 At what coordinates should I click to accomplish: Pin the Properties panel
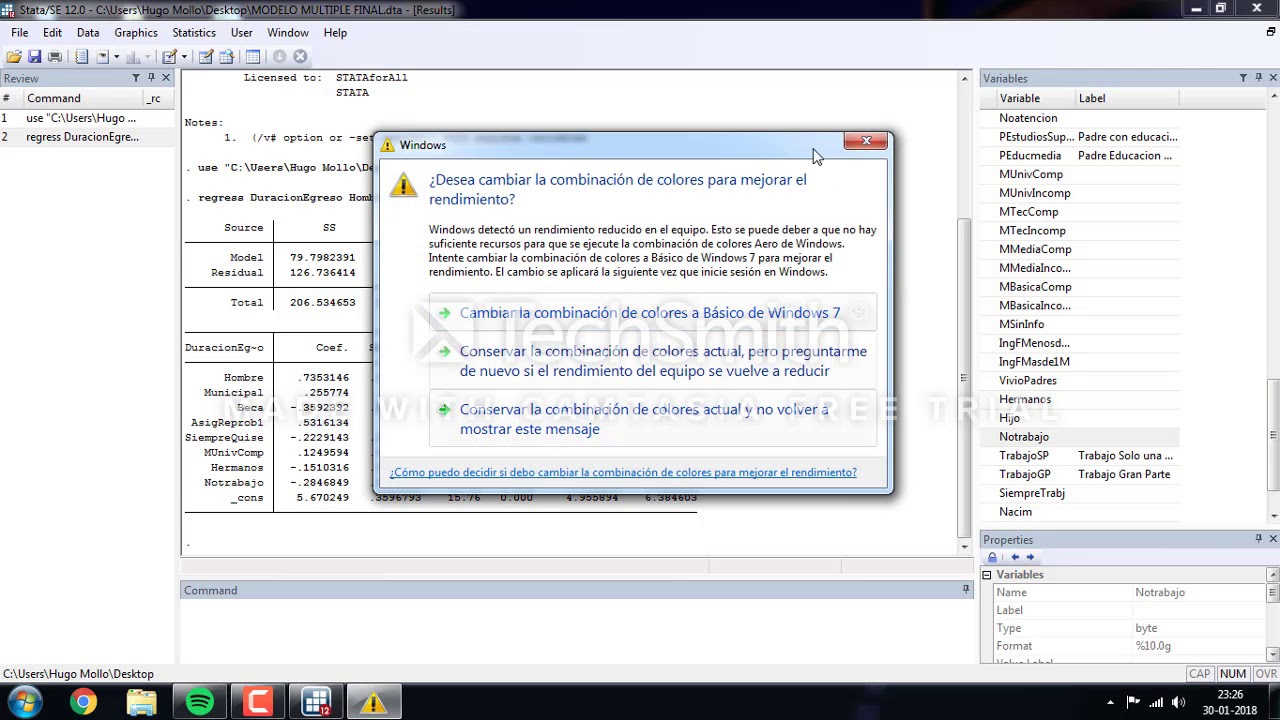click(x=1258, y=539)
